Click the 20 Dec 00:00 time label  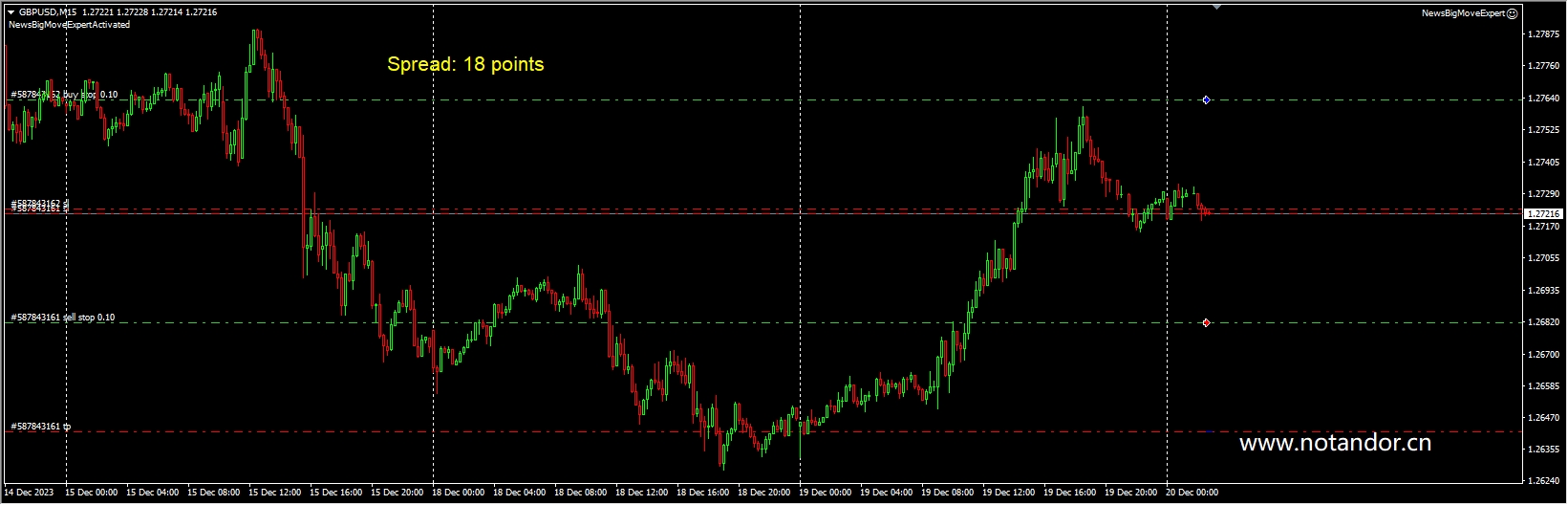1193,493
